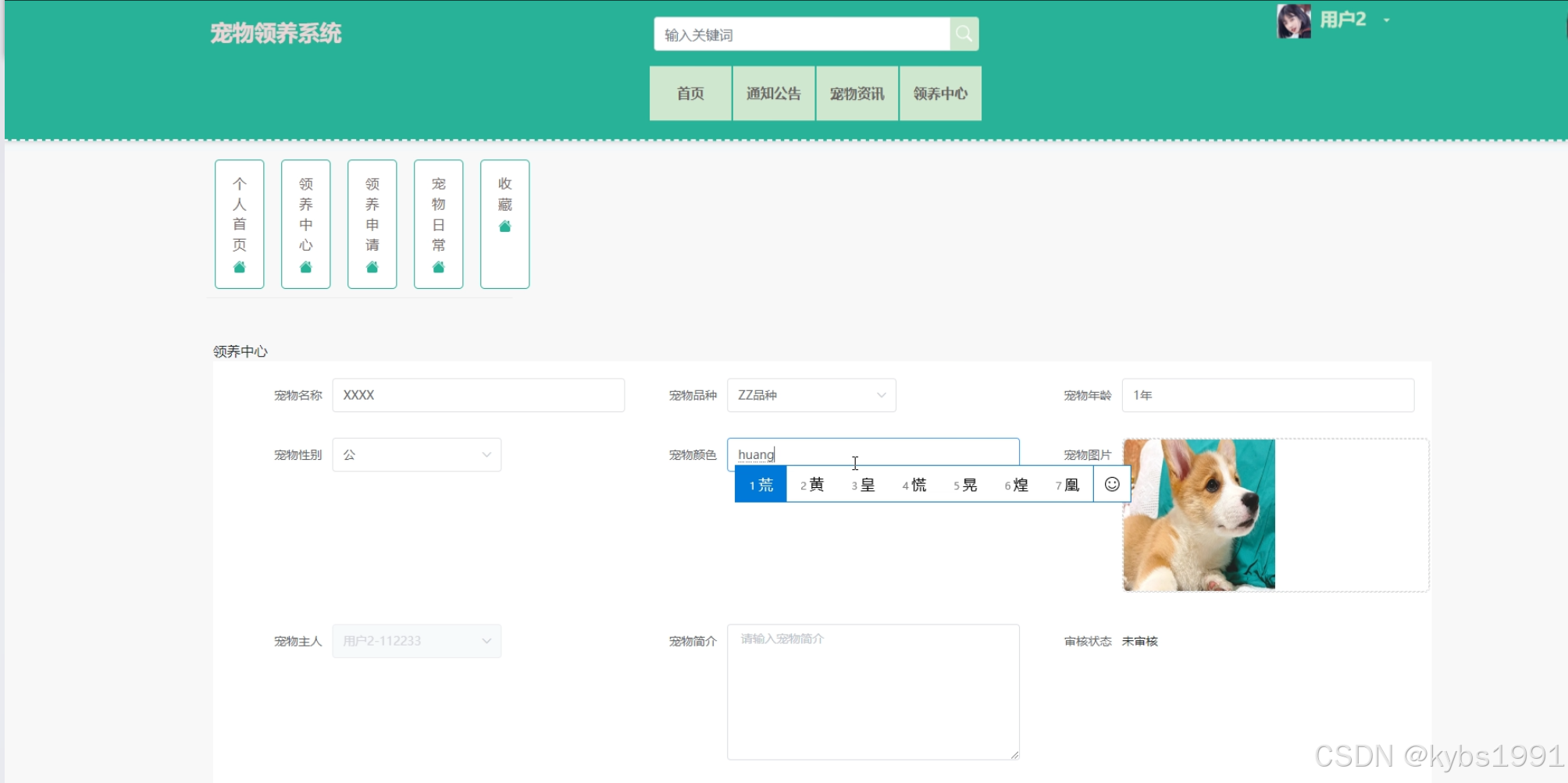1568x783 pixels.
Task: Open the 宠物品种 dropdown showing ZZ品种
Action: click(x=811, y=395)
